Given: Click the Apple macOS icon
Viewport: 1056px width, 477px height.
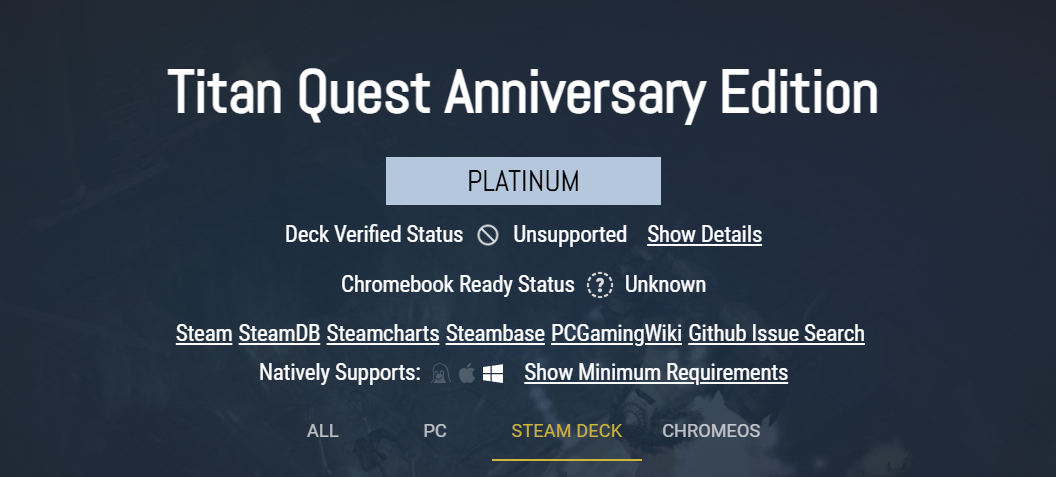Looking at the screenshot, I should click(466, 374).
